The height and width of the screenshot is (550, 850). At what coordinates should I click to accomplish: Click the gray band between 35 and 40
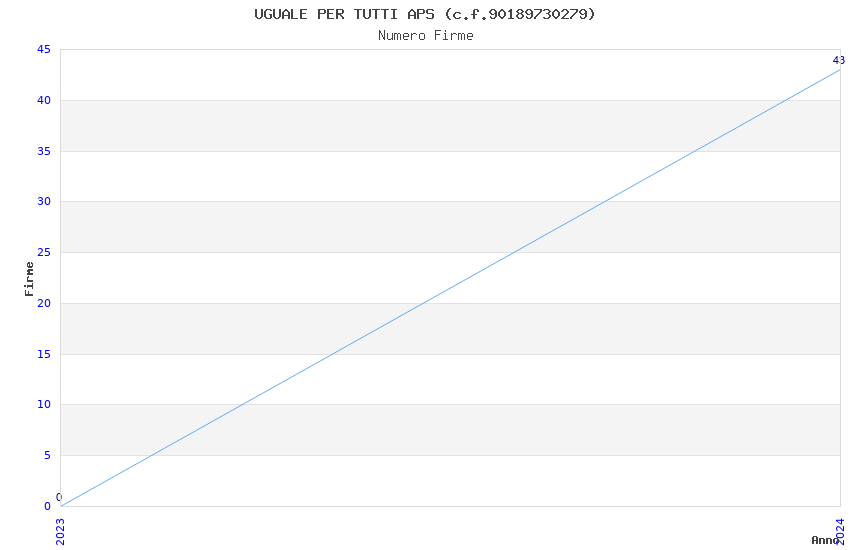coord(300,126)
